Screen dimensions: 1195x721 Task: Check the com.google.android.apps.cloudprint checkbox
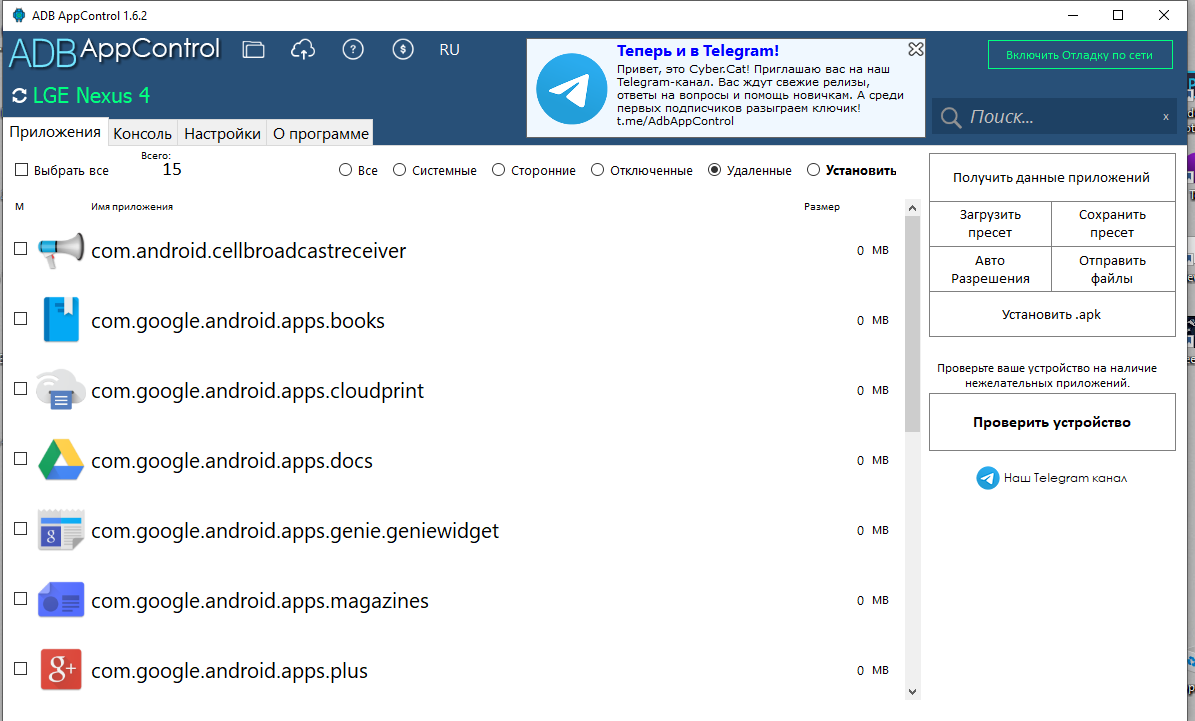(x=21, y=389)
